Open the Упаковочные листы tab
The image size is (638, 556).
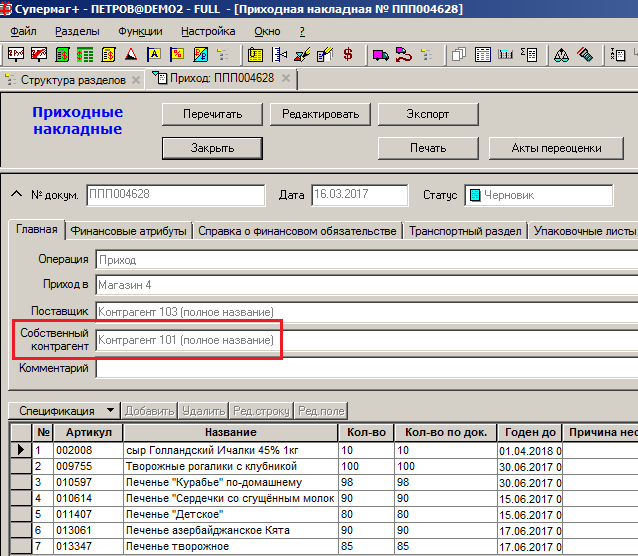click(x=585, y=231)
